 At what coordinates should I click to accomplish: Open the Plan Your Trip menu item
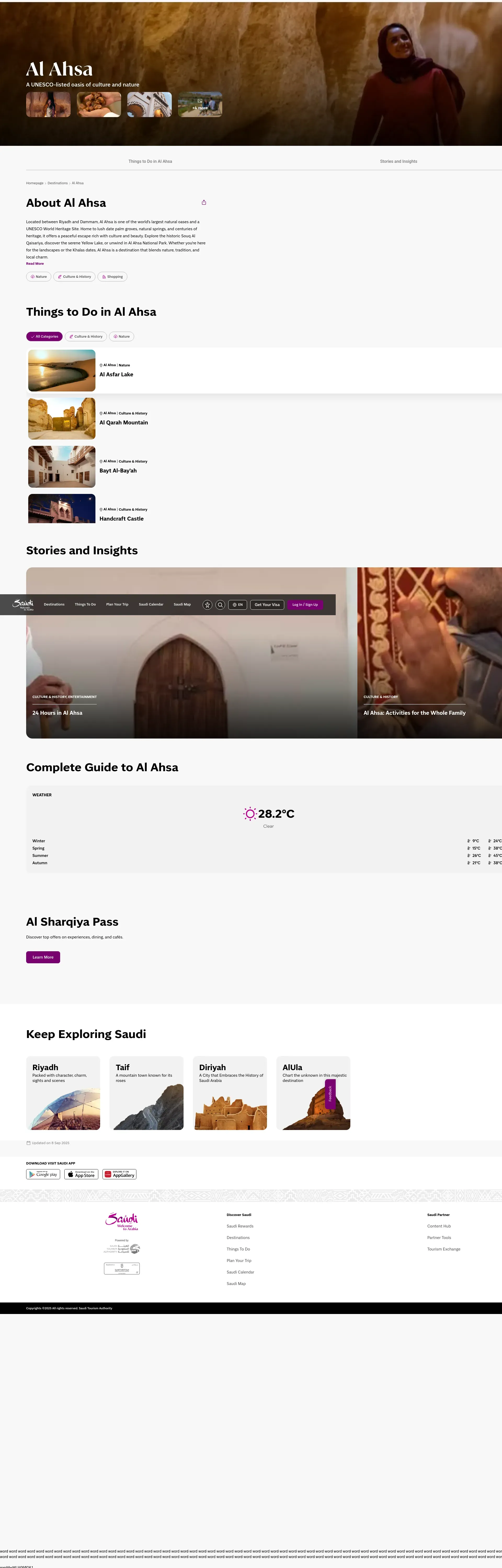[117, 604]
